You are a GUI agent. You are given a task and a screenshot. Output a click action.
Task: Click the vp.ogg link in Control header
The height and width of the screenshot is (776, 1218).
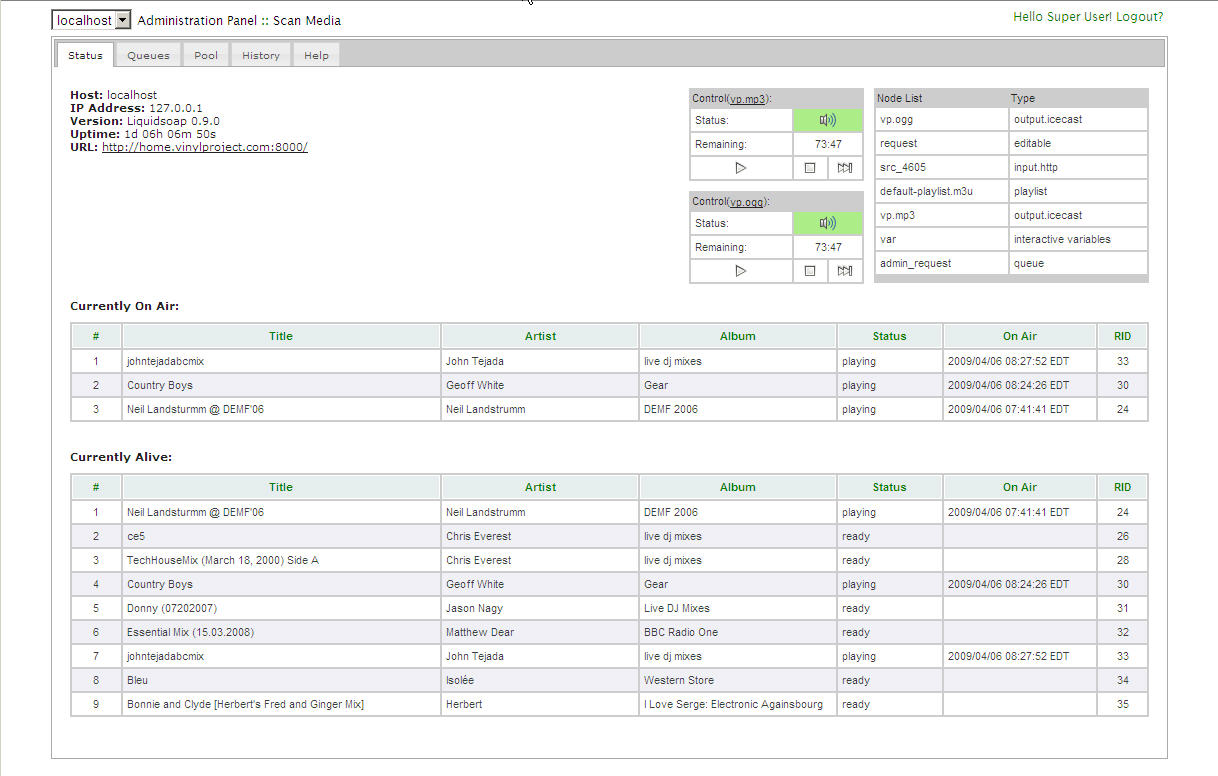(747, 202)
